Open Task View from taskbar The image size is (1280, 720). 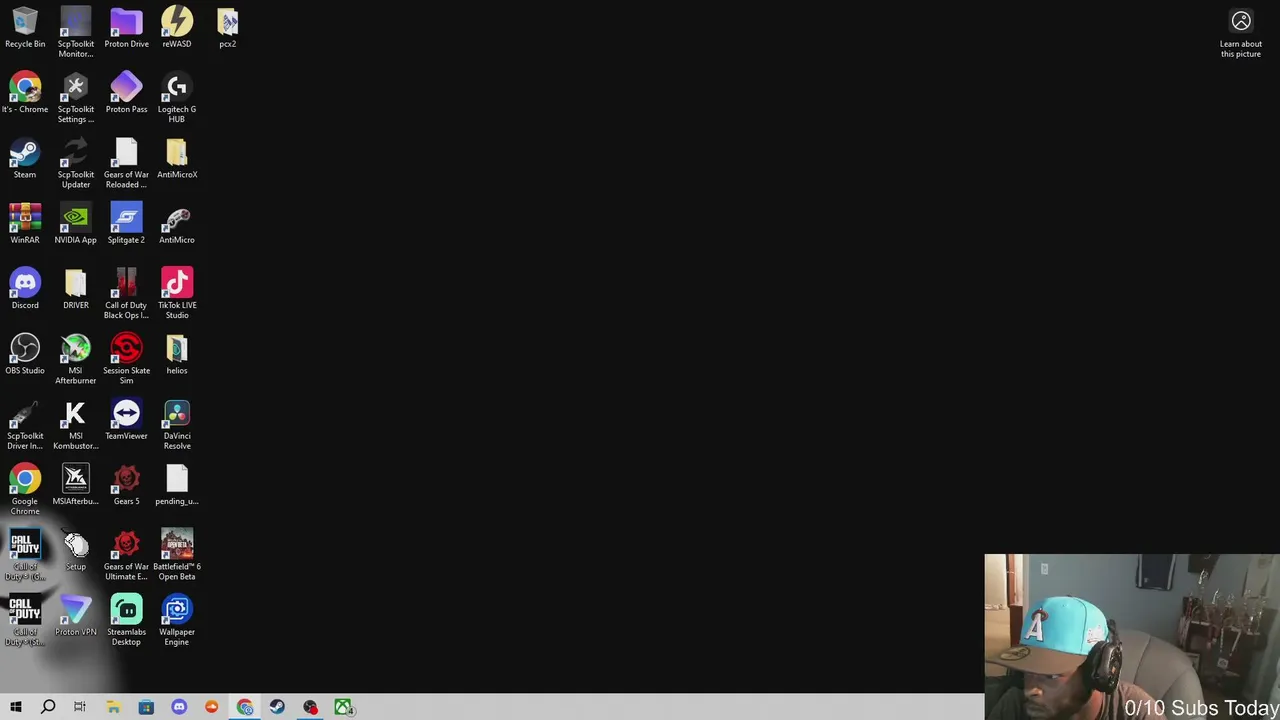tap(80, 707)
